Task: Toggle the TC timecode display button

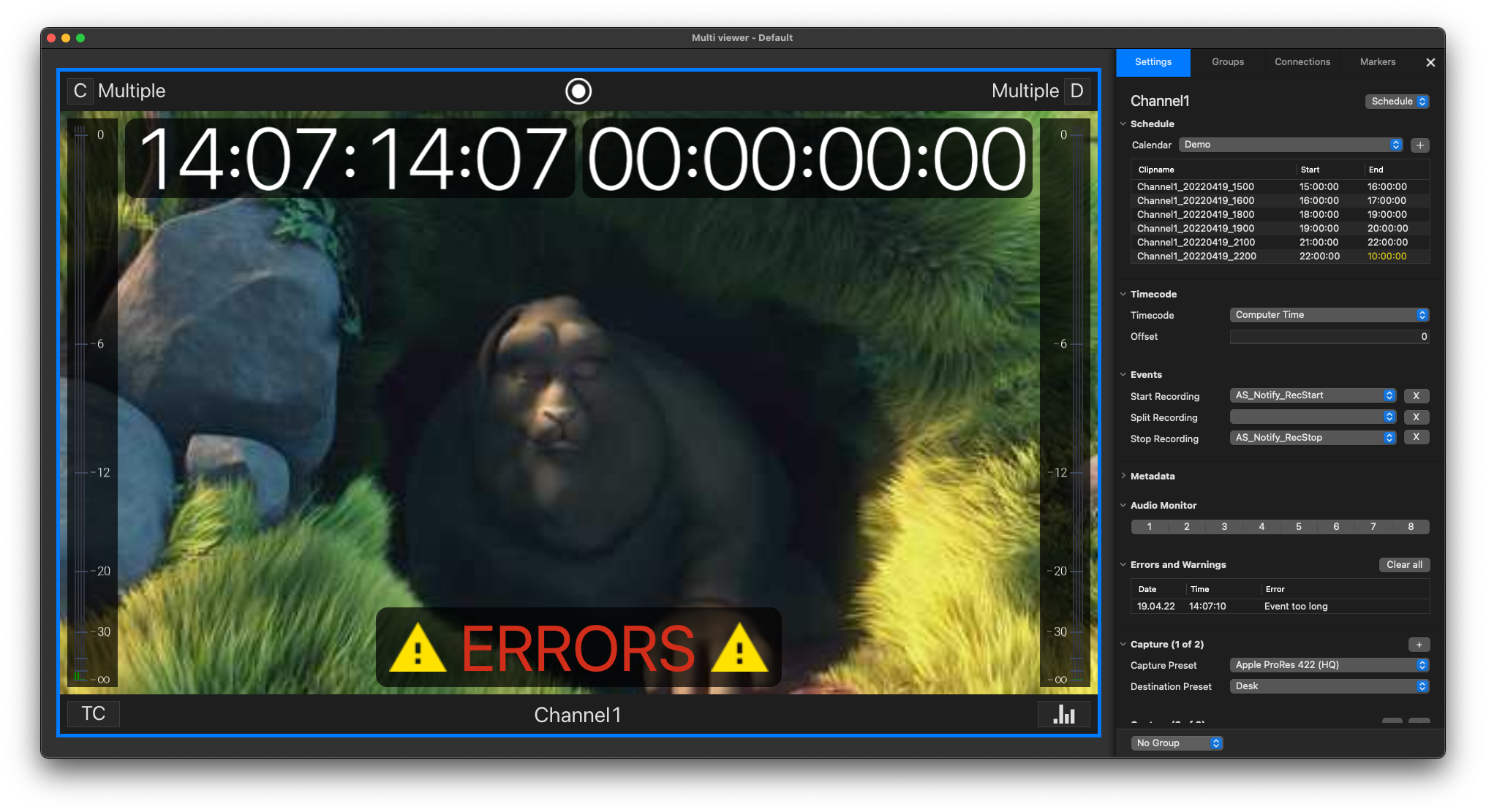Action: (x=94, y=713)
